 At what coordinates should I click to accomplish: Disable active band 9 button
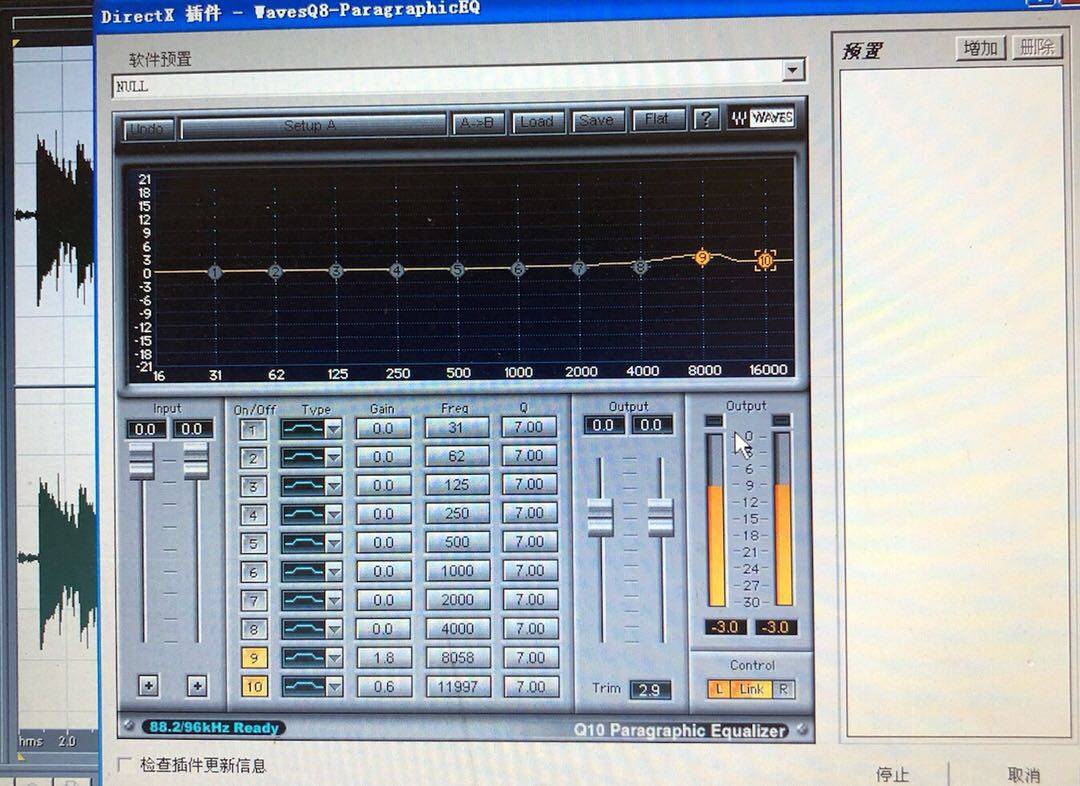(253, 658)
